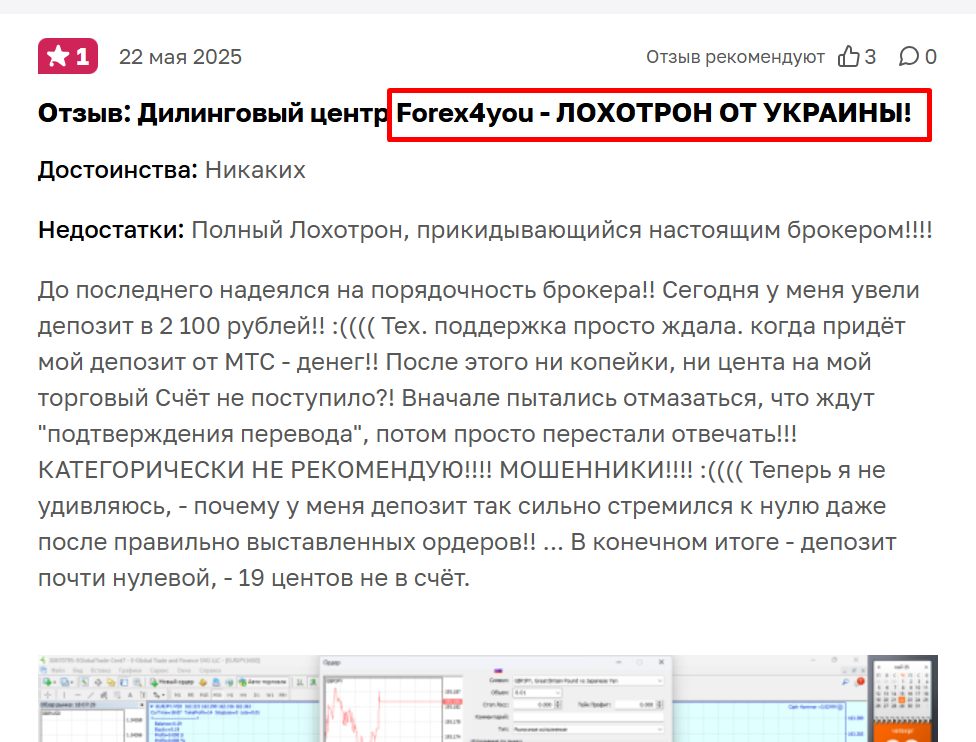Click the one-star rating badge
The width and height of the screenshot is (976, 742).
[x=68, y=56]
